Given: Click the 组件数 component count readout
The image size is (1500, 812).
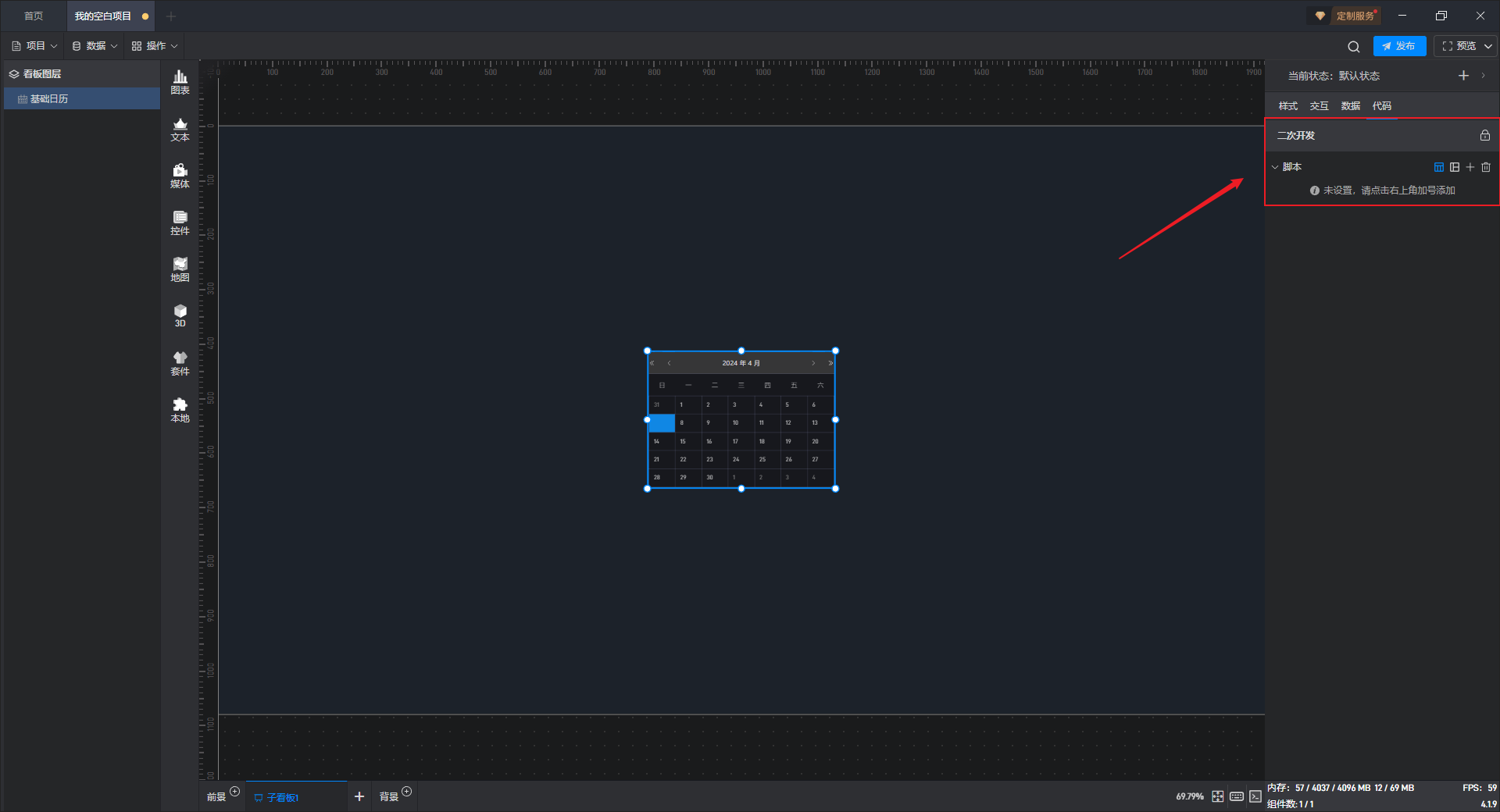Looking at the screenshot, I should (1290, 804).
